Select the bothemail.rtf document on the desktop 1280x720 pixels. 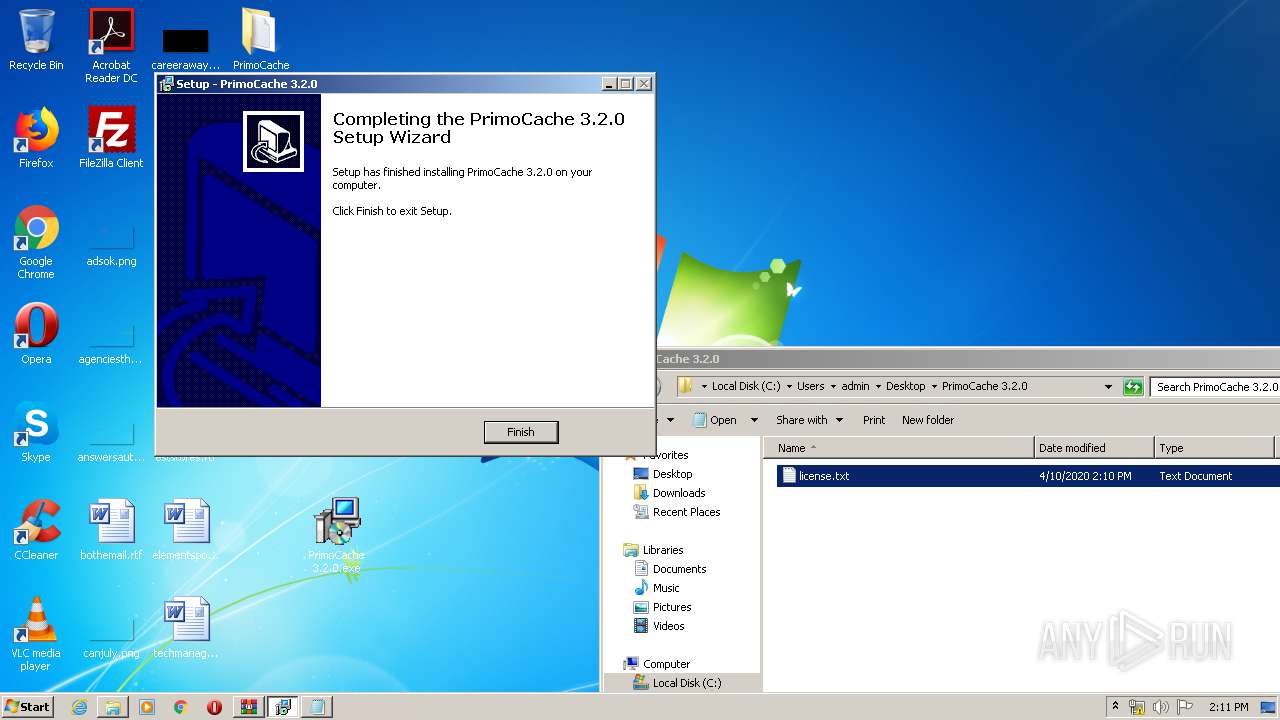(111, 530)
